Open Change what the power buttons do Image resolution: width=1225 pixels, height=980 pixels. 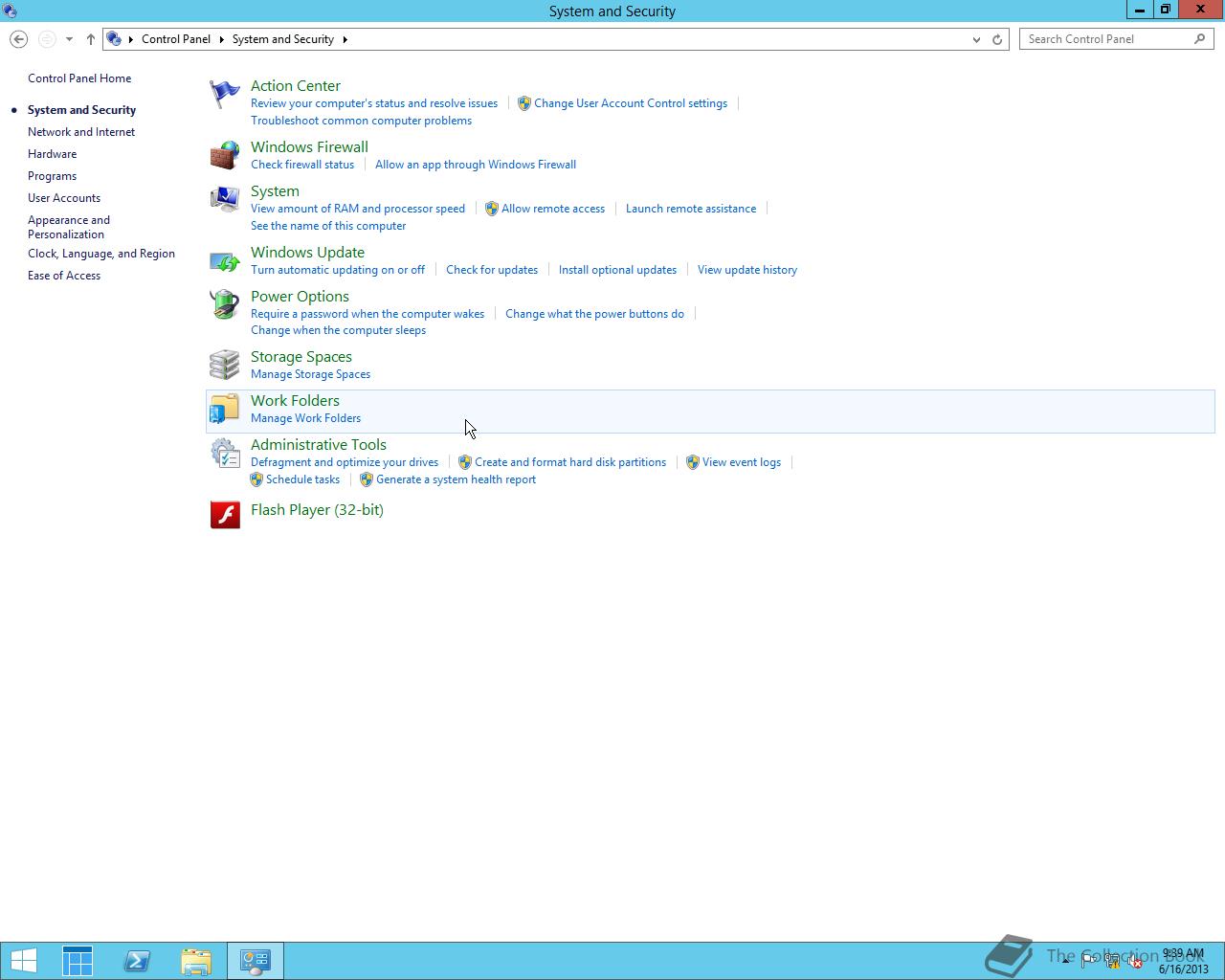594,314
